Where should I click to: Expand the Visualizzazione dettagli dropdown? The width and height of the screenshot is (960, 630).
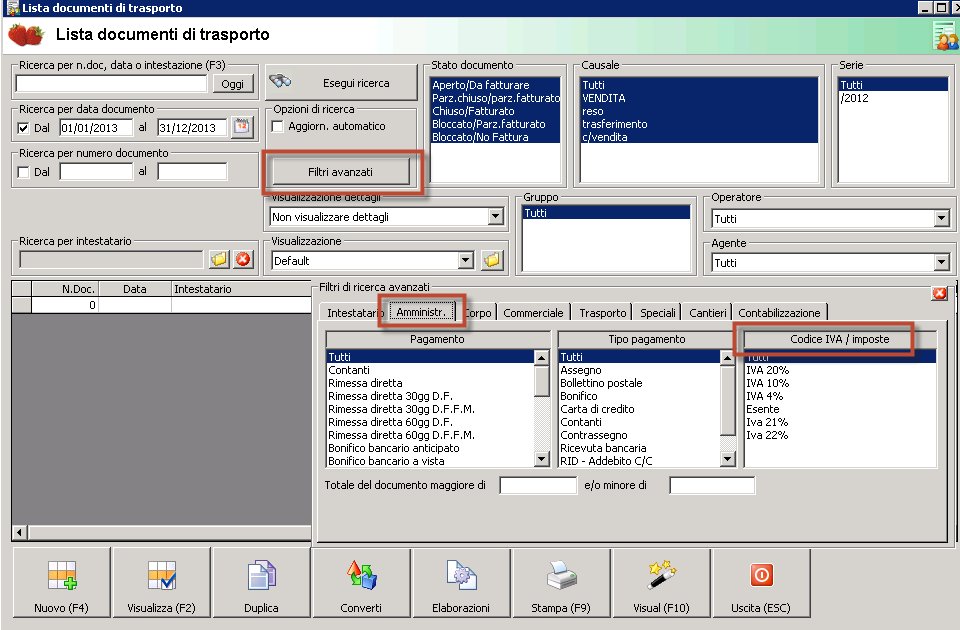click(x=495, y=216)
